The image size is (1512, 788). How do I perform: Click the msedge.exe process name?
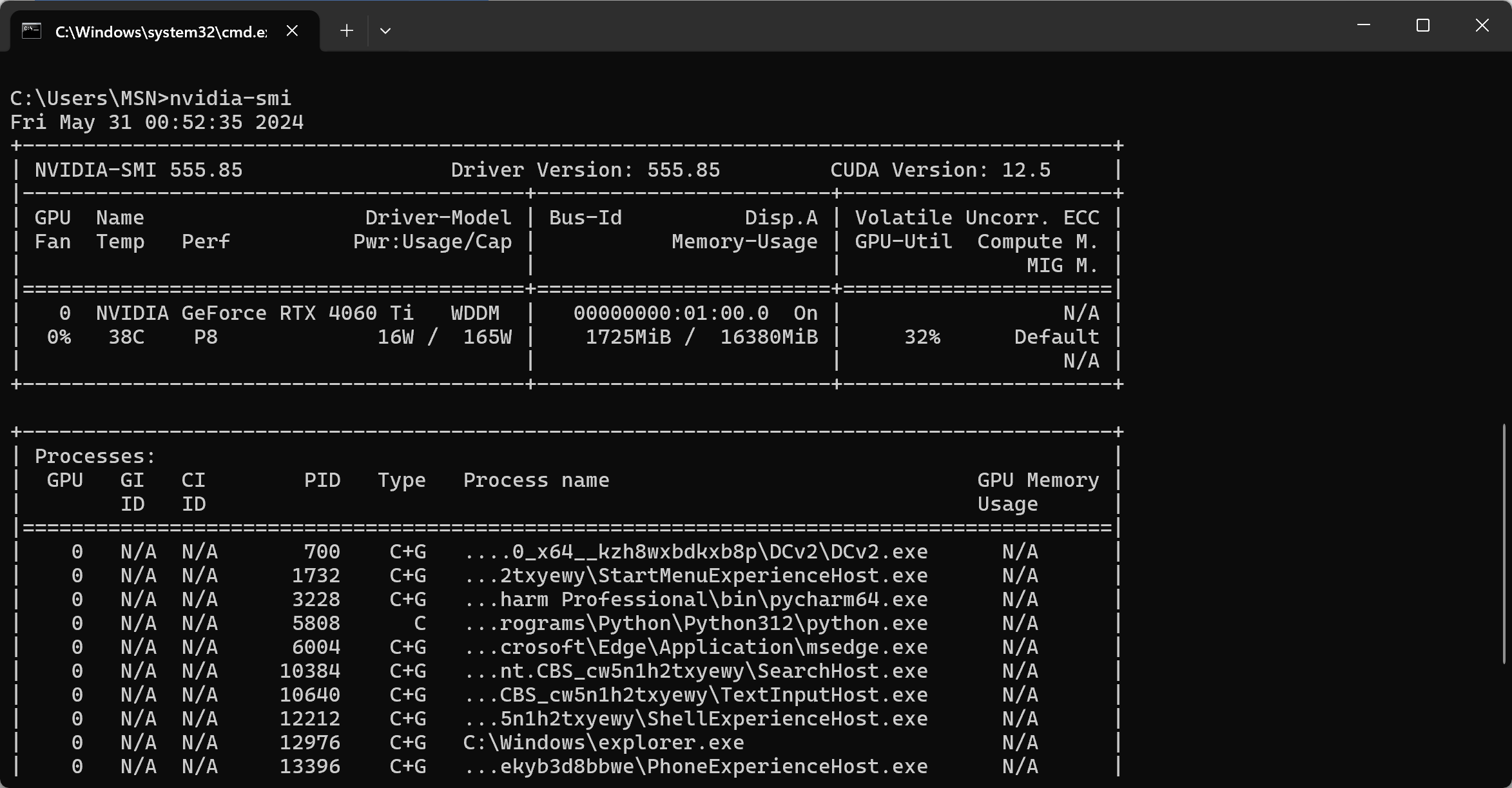click(695, 647)
